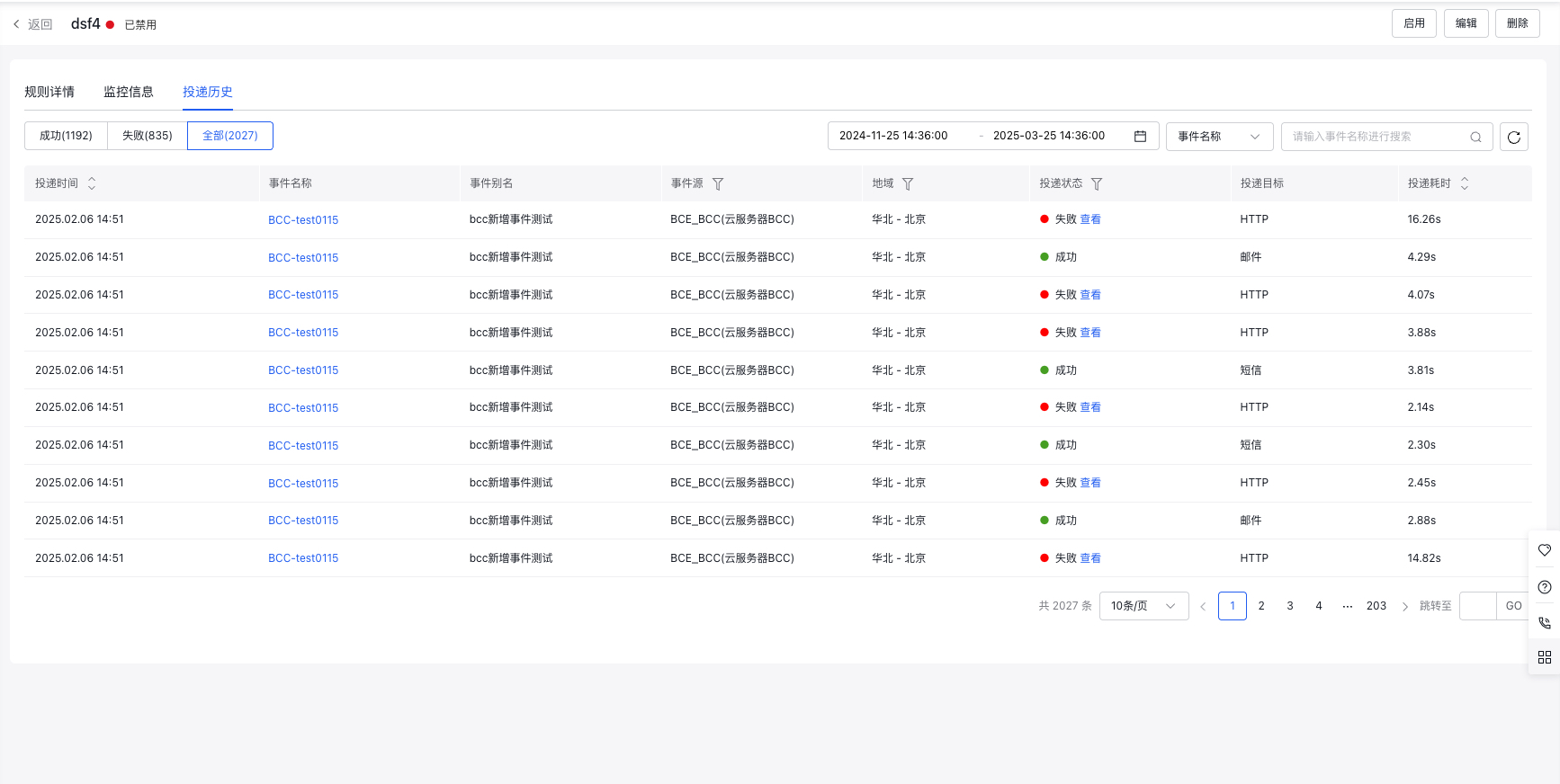Screen dimensions: 1560x784
Task: Click the search magnifier icon
Action: point(1475,137)
